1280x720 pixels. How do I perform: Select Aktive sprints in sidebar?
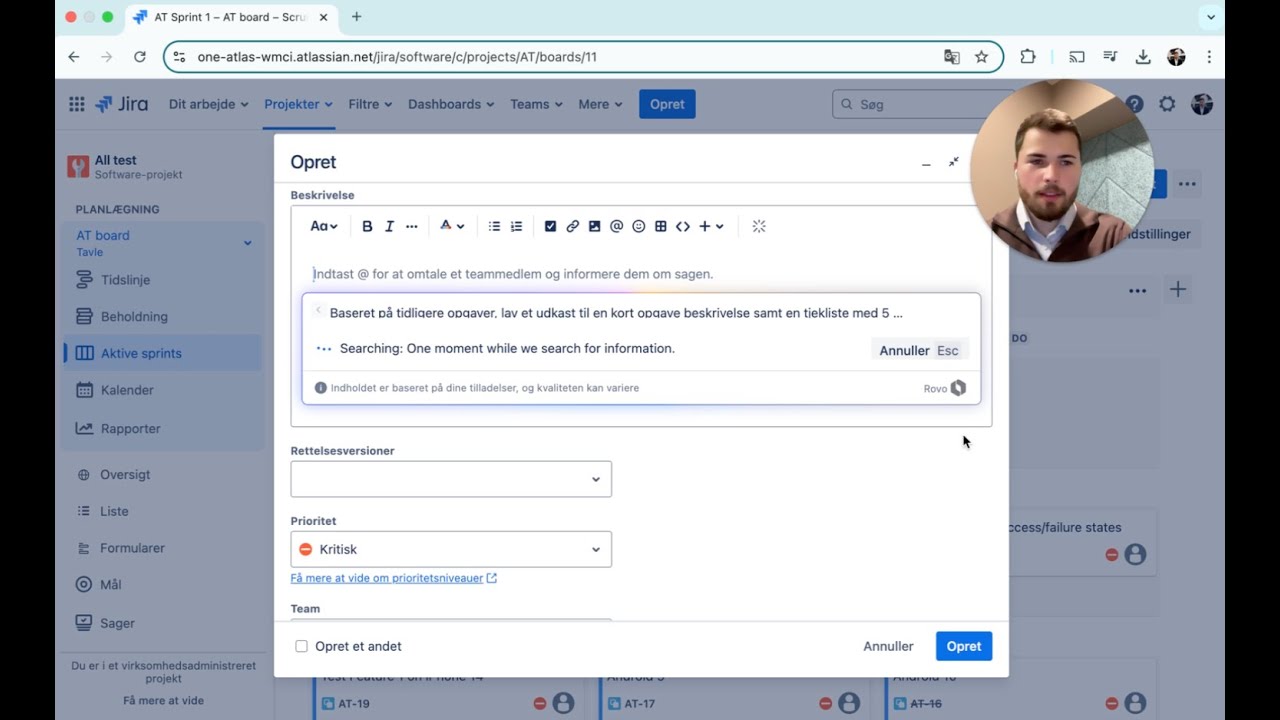pos(163,353)
